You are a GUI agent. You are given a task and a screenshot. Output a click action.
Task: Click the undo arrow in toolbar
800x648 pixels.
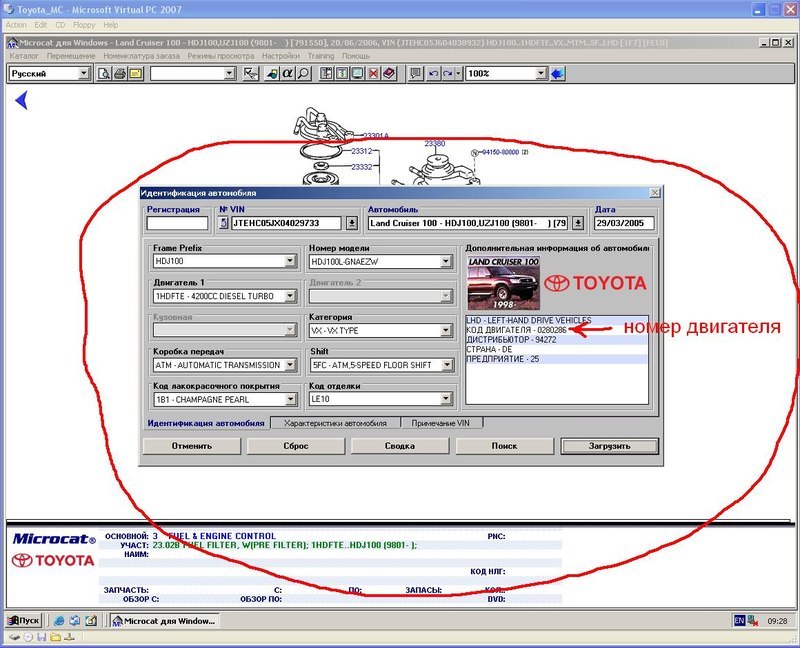click(x=432, y=74)
